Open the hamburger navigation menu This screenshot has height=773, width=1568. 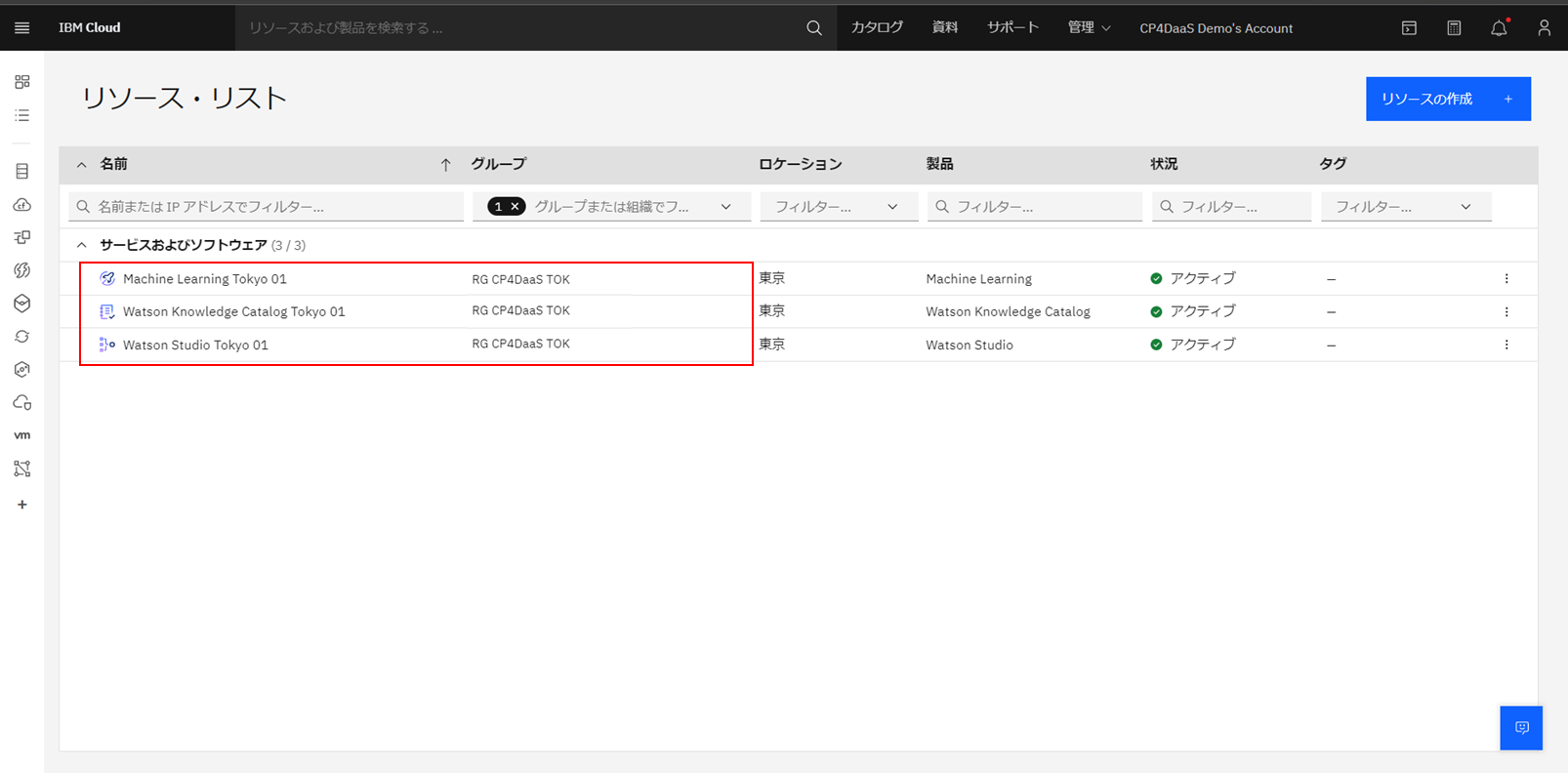point(21,27)
